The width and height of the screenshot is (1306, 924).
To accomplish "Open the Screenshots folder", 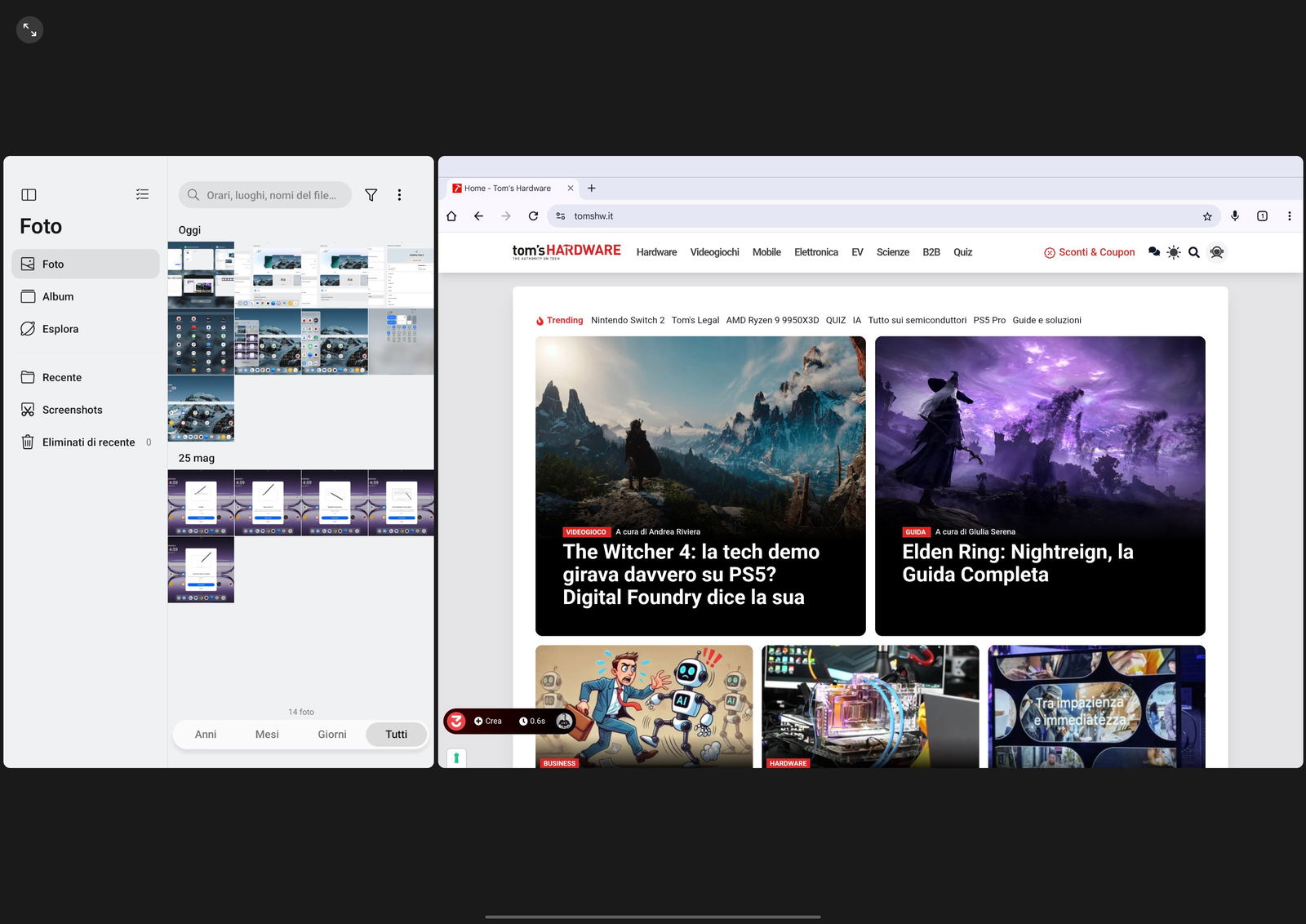I will [86, 410].
